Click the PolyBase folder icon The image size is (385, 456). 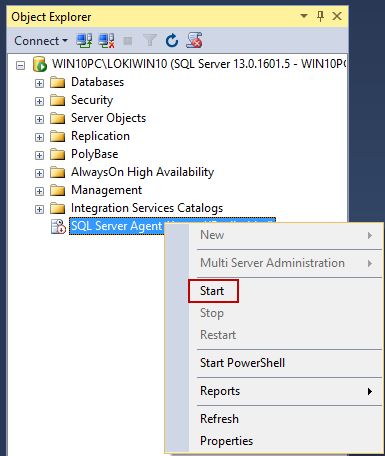click(x=57, y=154)
